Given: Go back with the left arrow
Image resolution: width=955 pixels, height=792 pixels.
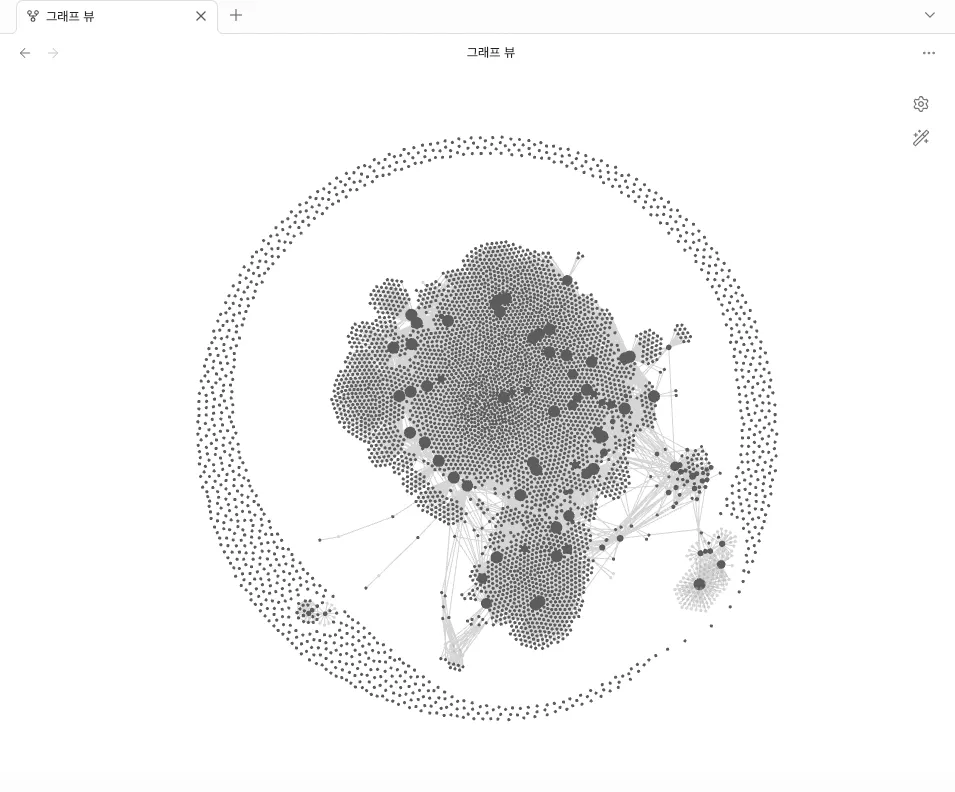Looking at the screenshot, I should click(25, 53).
